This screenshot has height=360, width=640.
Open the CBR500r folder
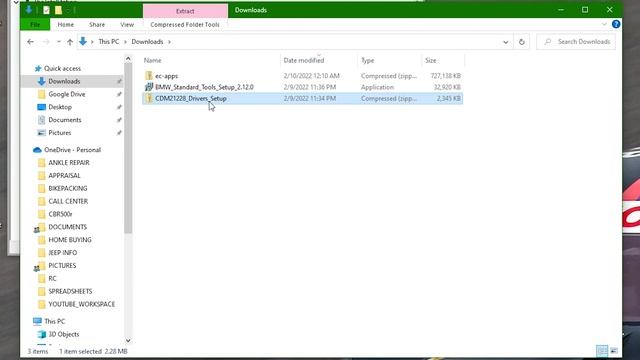60,214
